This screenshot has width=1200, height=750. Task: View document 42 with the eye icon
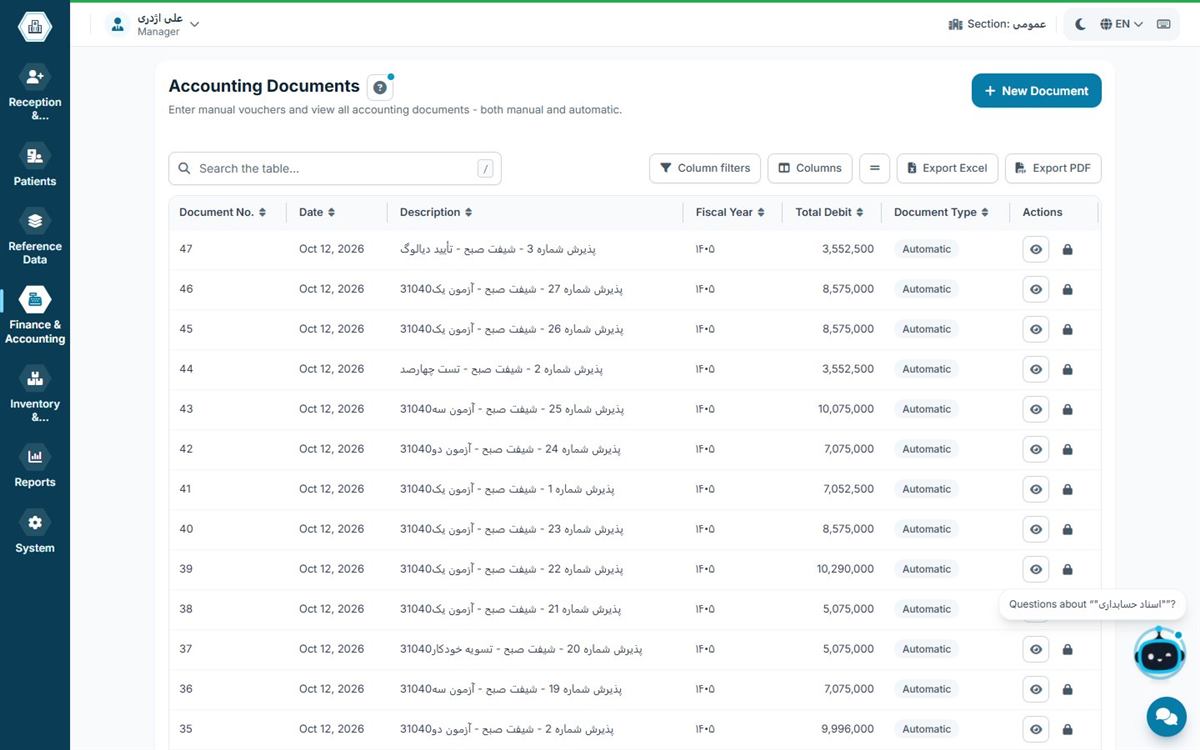[1036, 450]
